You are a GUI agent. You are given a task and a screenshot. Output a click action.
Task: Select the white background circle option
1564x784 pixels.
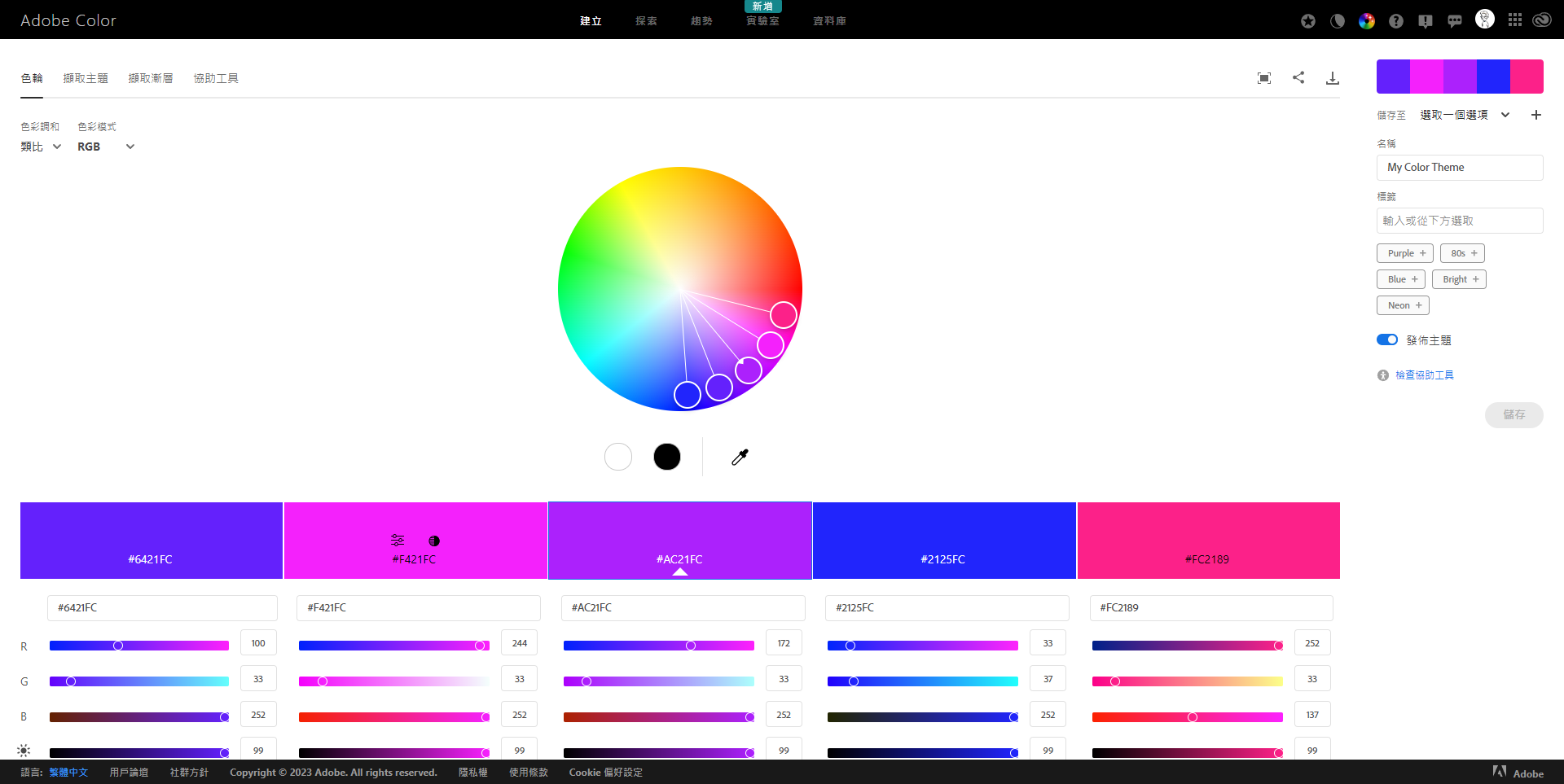(x=618, y=457)
